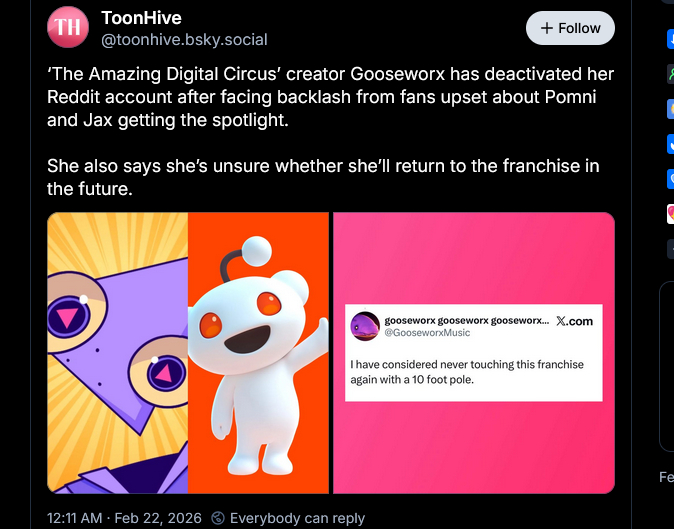Click the post timestamp 12:11 AM

75,518
